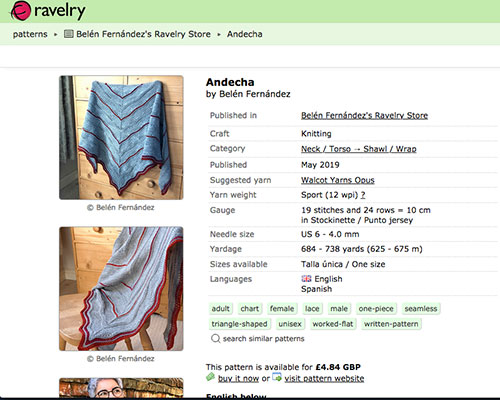Click the English language flag icon
The height and width of the screenshot is (400, 500).
306,279
